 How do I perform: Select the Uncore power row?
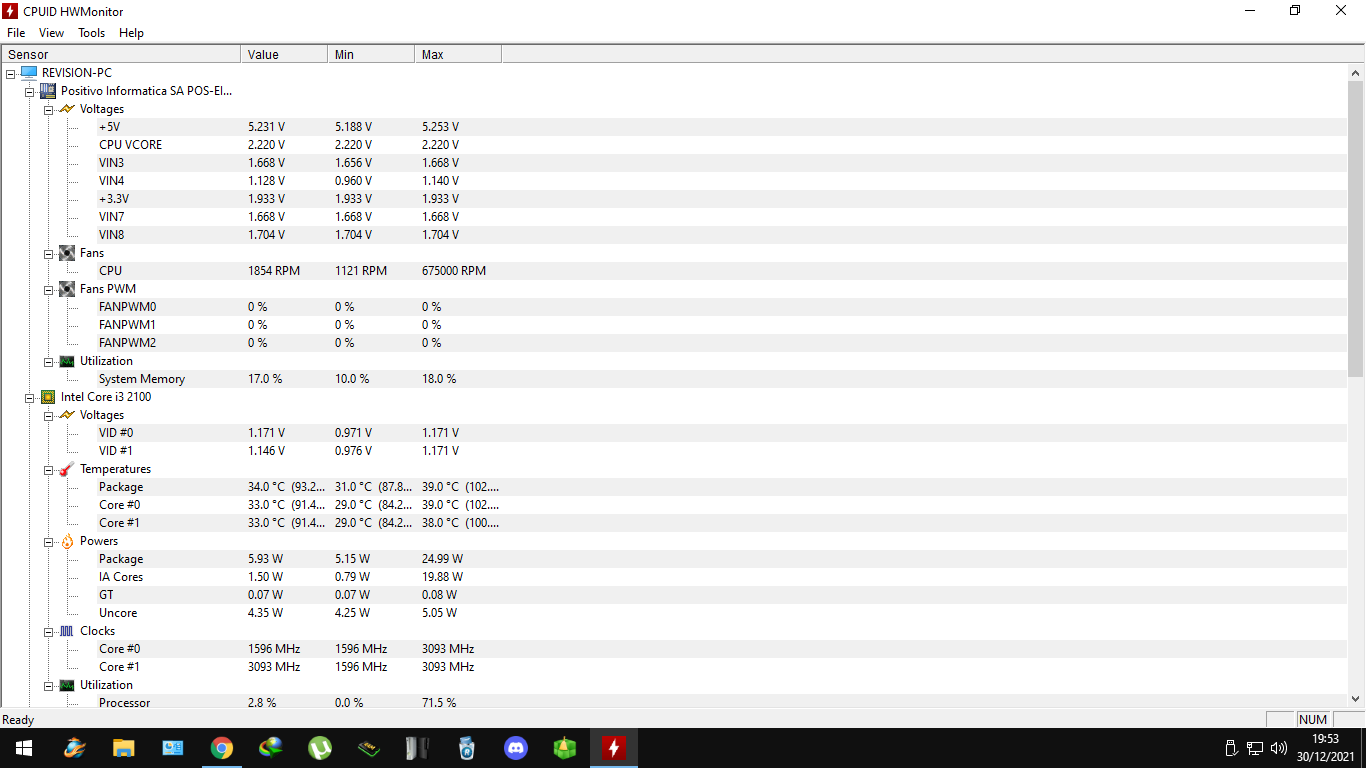(673, 613)
